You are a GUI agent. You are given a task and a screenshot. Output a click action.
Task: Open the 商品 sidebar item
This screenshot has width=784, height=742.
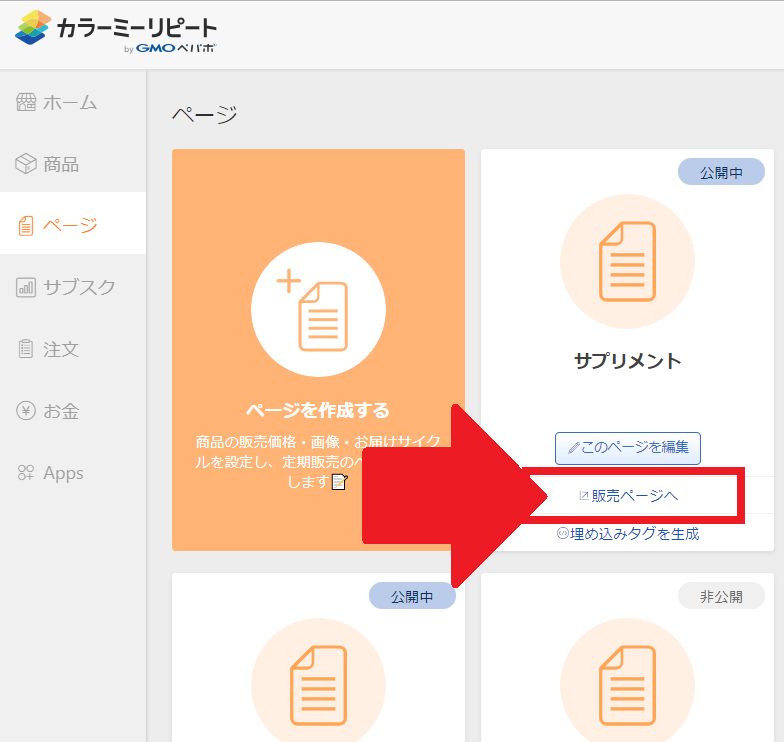coord(73,164)
